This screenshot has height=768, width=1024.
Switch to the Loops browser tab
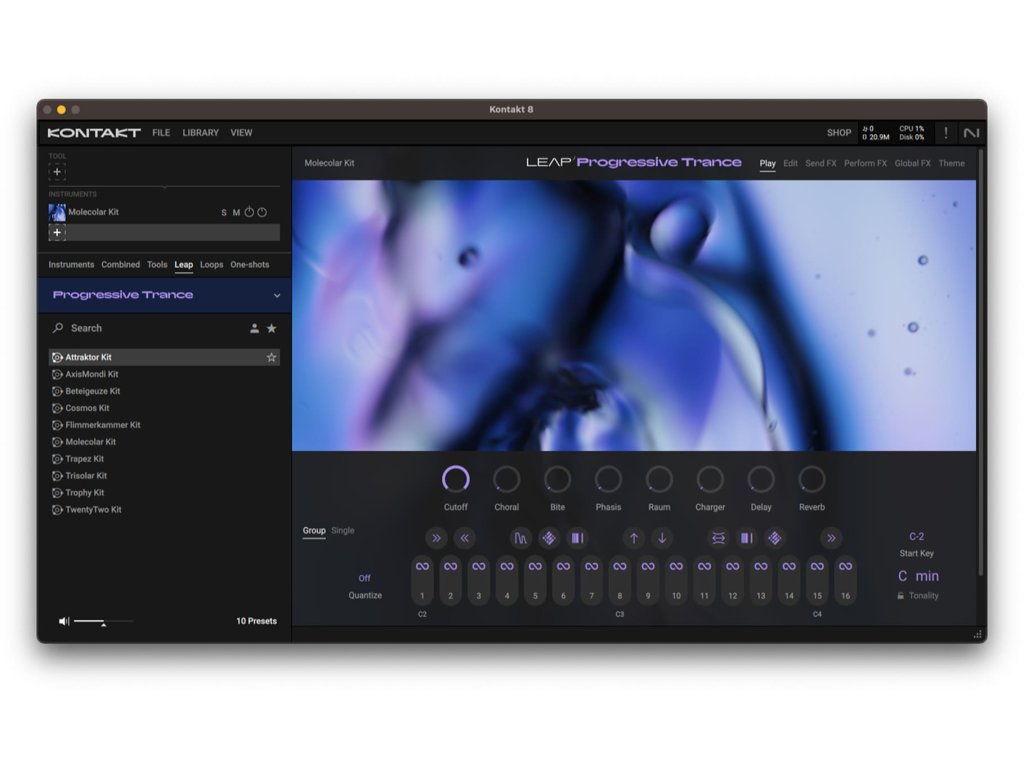tap(212, 264)
